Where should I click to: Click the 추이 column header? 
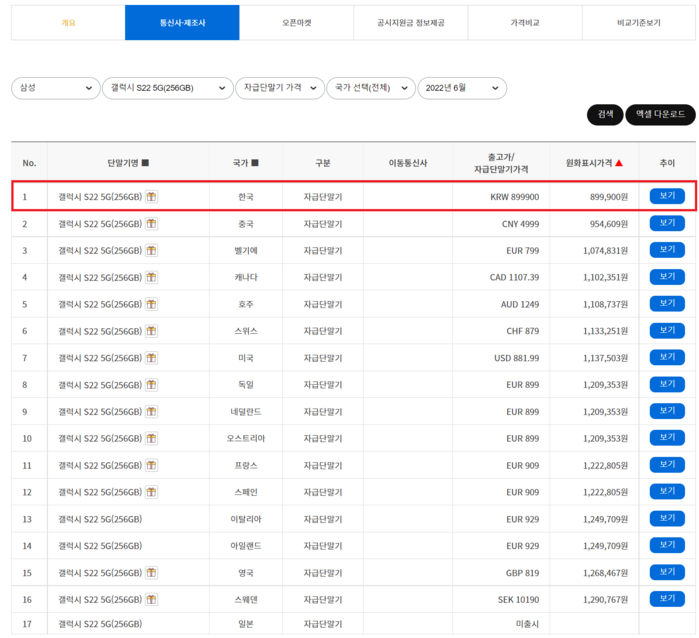pos(667,163)
